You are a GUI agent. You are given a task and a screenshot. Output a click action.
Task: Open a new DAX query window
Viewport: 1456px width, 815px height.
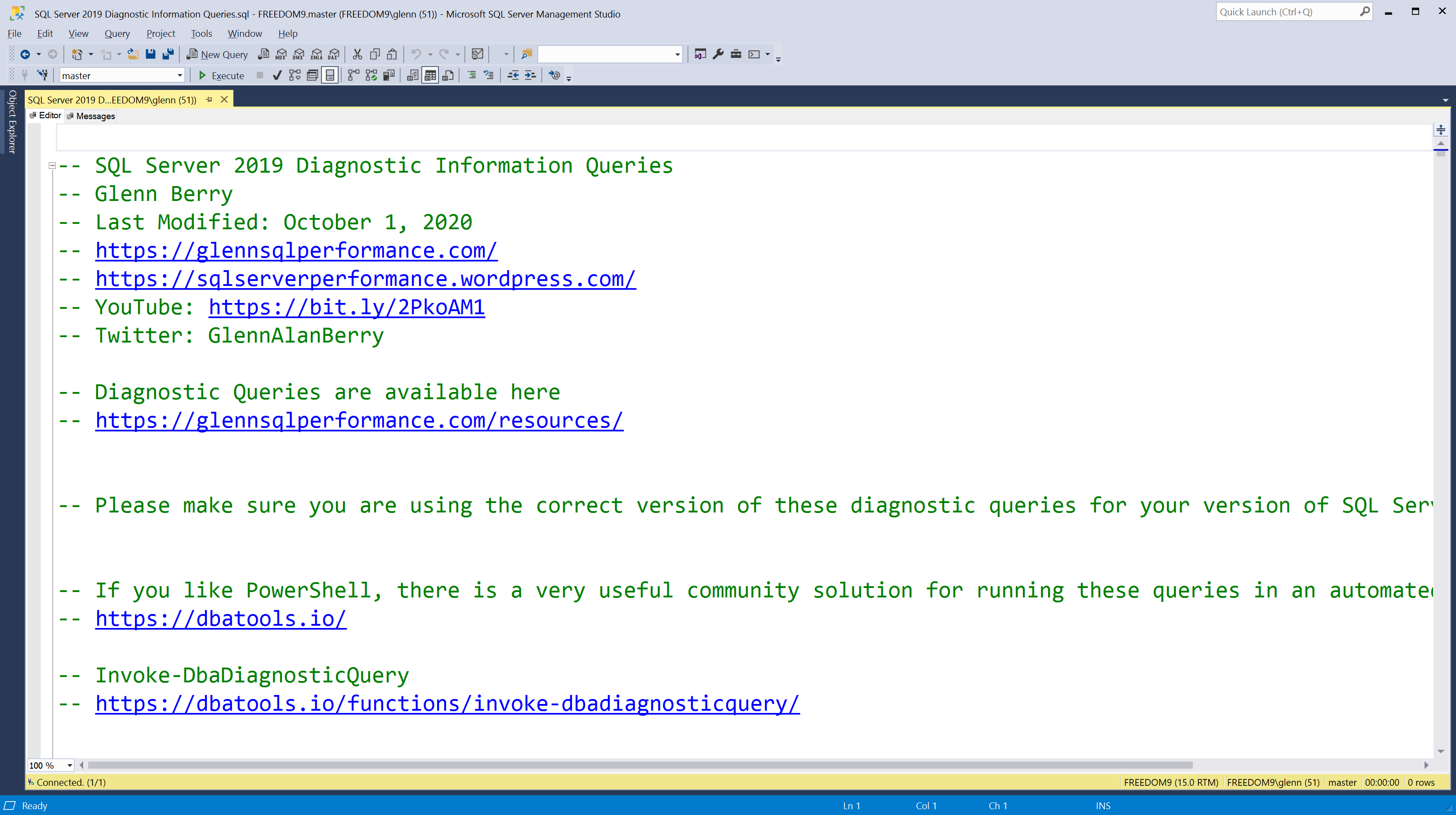coord(334,55)
